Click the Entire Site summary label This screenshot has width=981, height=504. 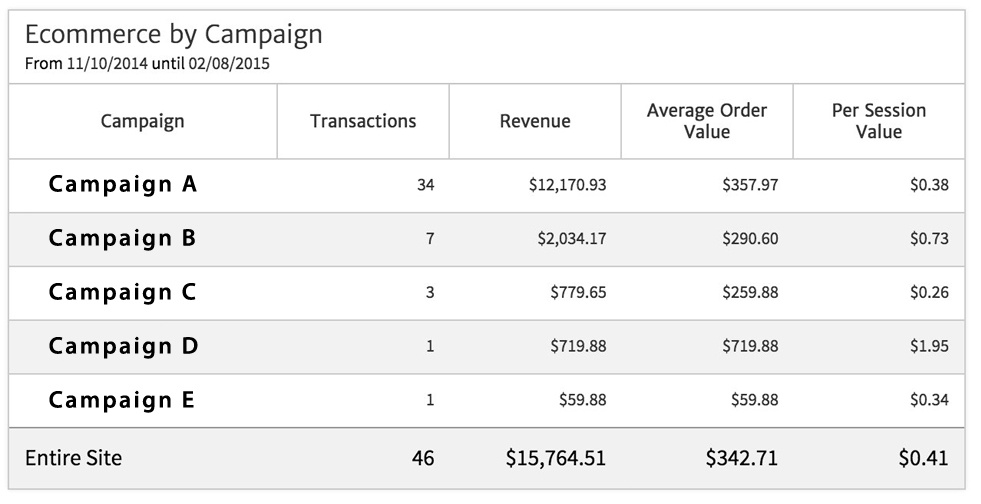pyautogui.click(x=73, y=458)
